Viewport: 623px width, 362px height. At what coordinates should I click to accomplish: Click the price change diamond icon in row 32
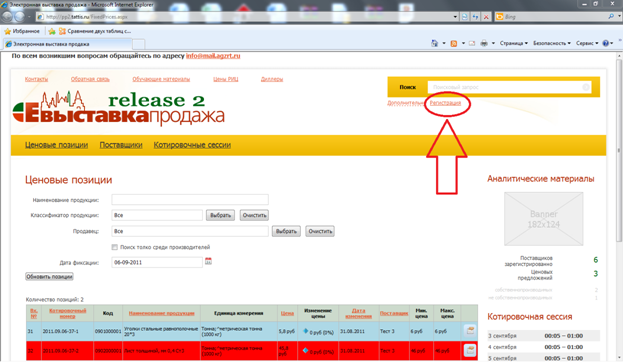pyautogui.click(x=306, y=350)
